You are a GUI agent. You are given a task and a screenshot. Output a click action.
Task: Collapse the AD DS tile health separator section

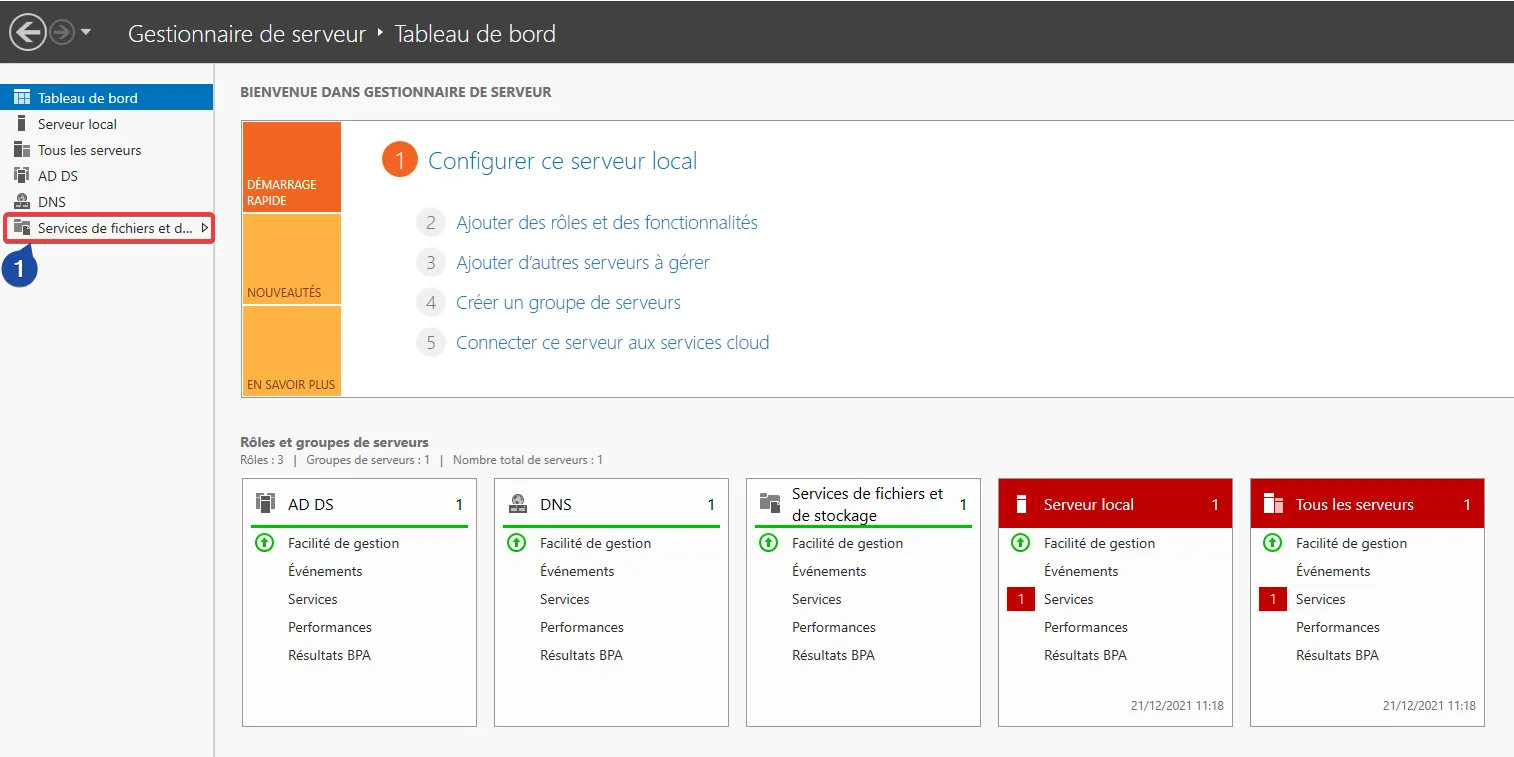tap(360, 524)
